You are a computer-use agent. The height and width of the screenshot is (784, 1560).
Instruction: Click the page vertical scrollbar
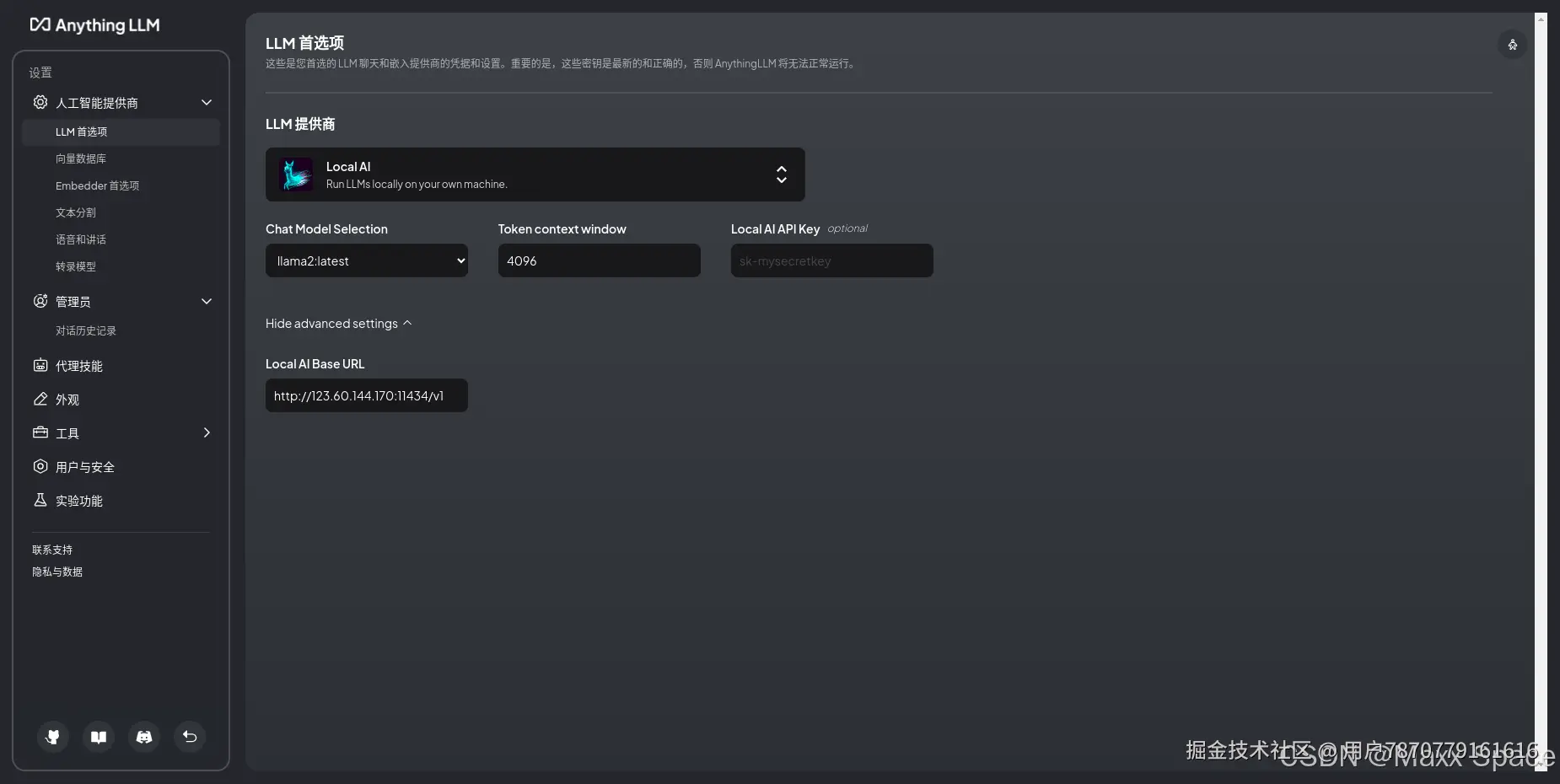click(1541, 392)
